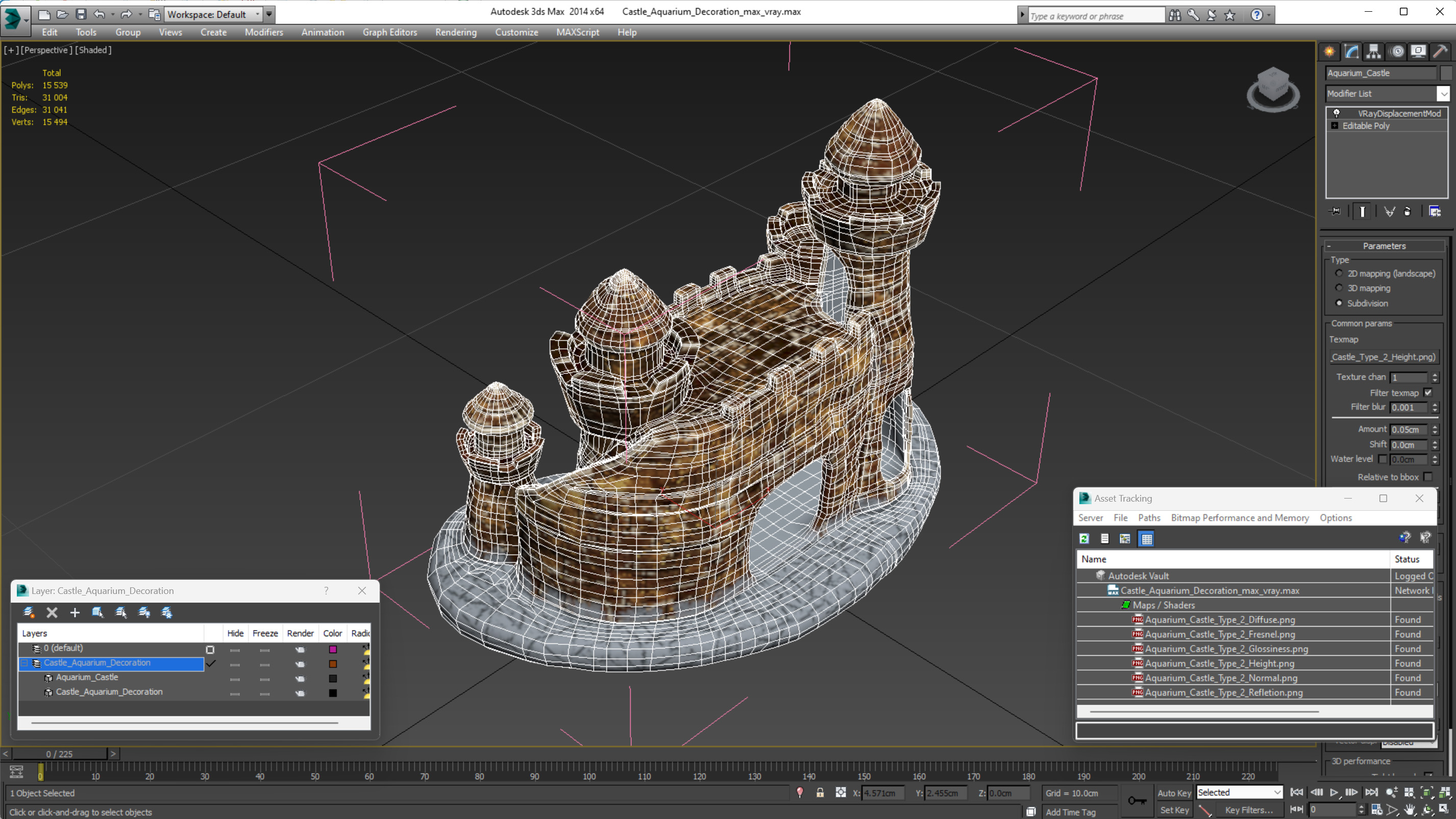
Task: Open the Workspace Default dropdown
Action: (x=257, y=15)
